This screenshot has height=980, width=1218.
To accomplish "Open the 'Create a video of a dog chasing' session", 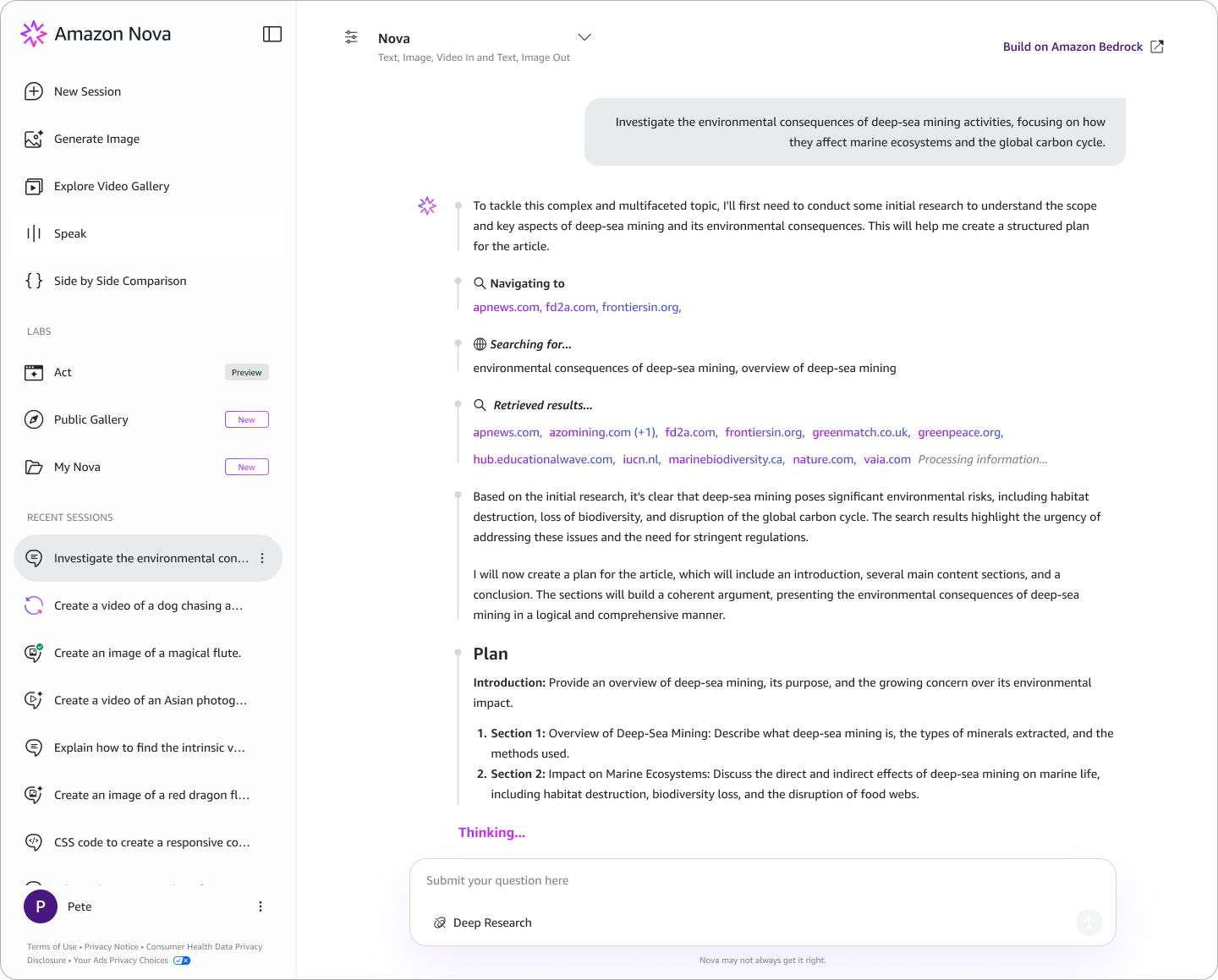I will click(x=148, y=605).
